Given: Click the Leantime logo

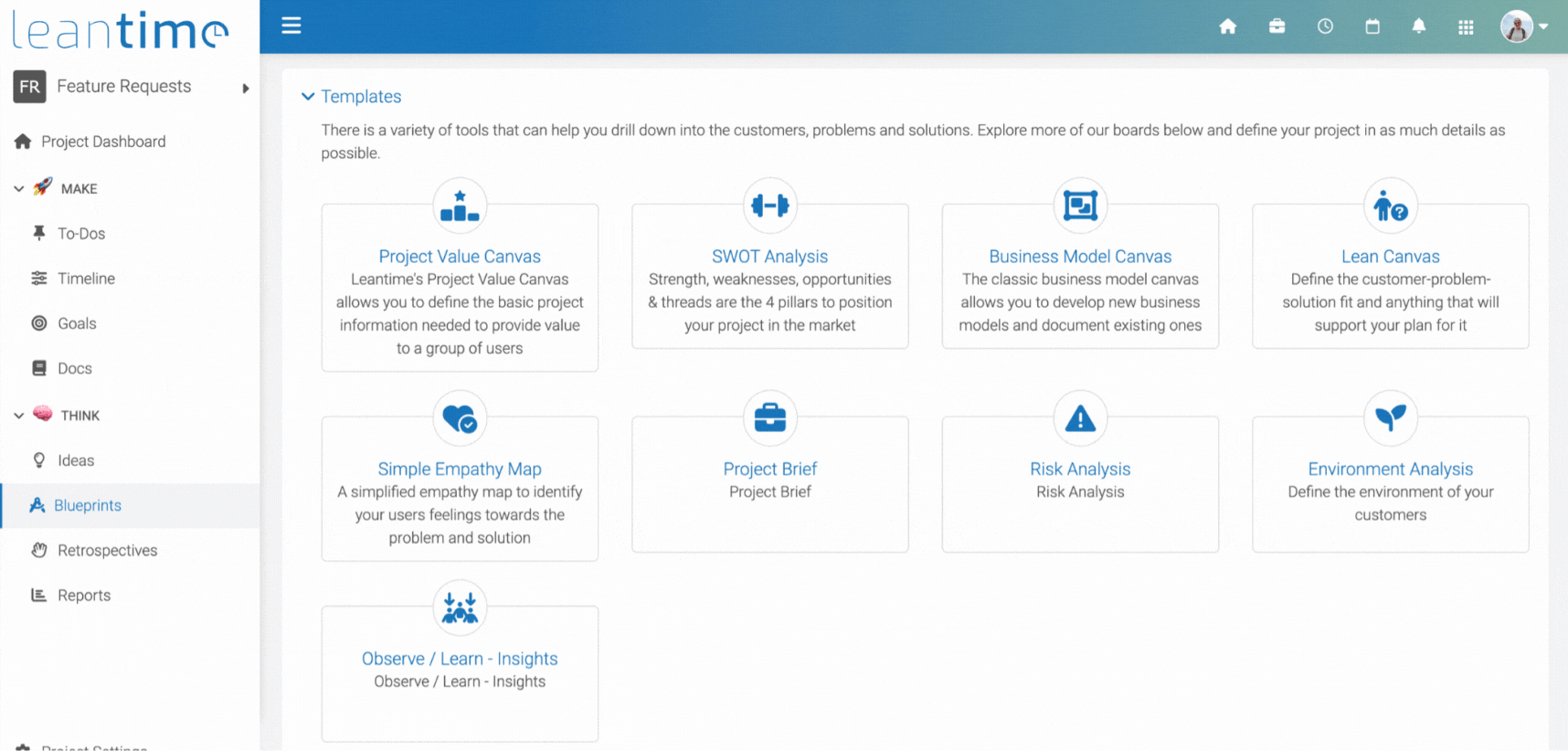Looking at the screenshot, I should (120, 30).
